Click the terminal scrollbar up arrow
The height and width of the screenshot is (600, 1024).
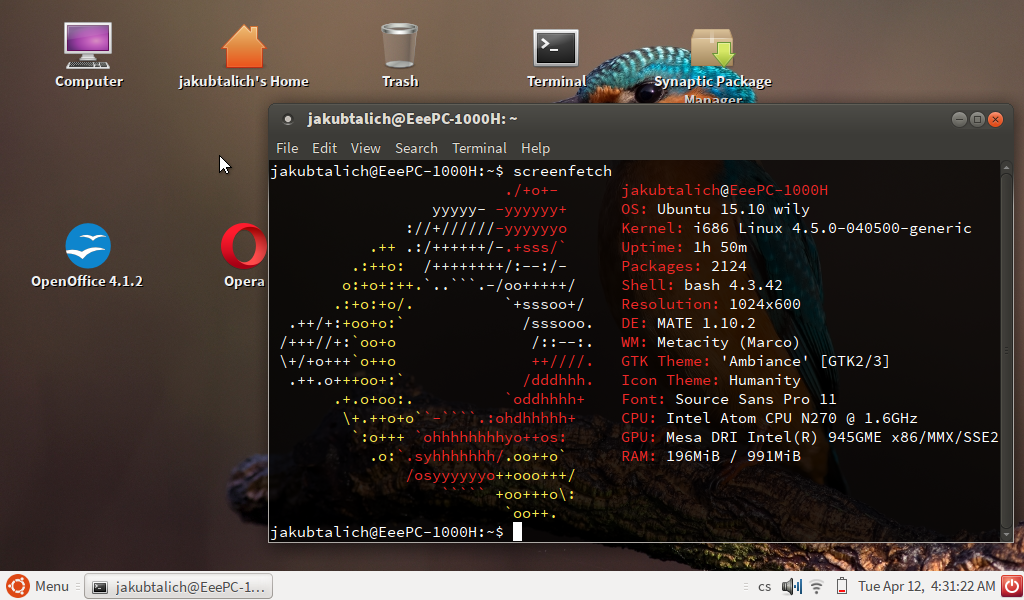[x=1006, y=166]
